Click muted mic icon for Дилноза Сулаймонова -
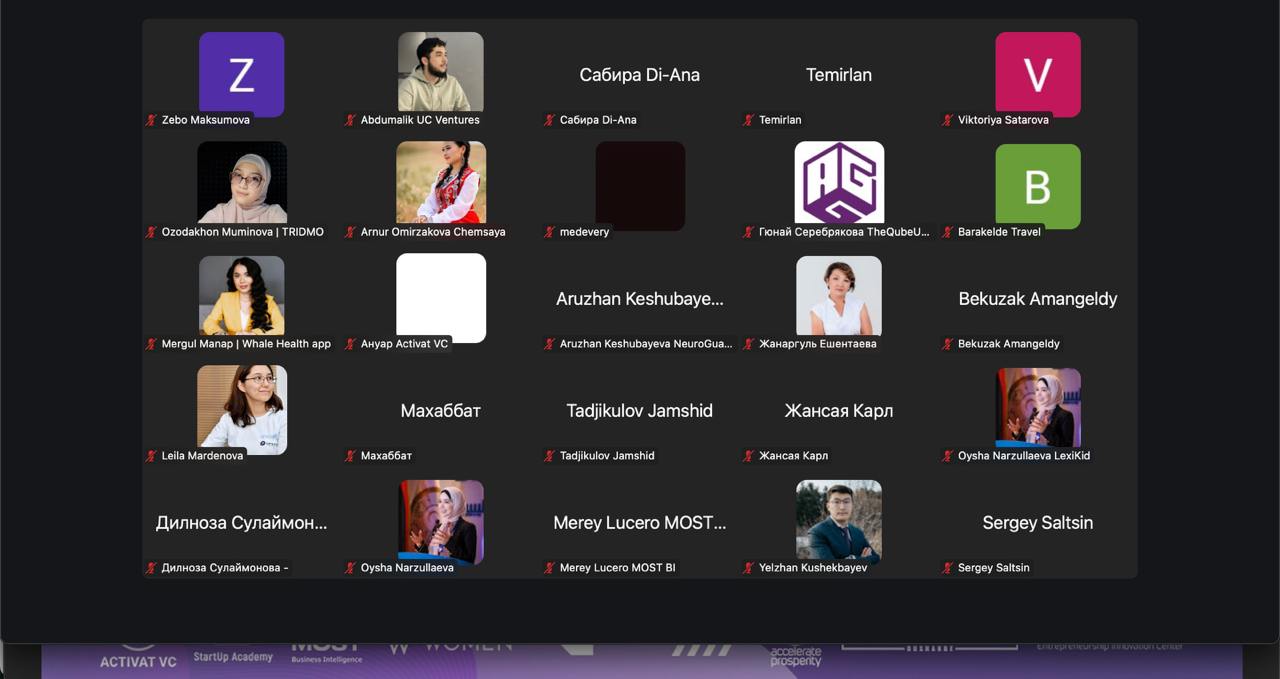 click(152, 568)
